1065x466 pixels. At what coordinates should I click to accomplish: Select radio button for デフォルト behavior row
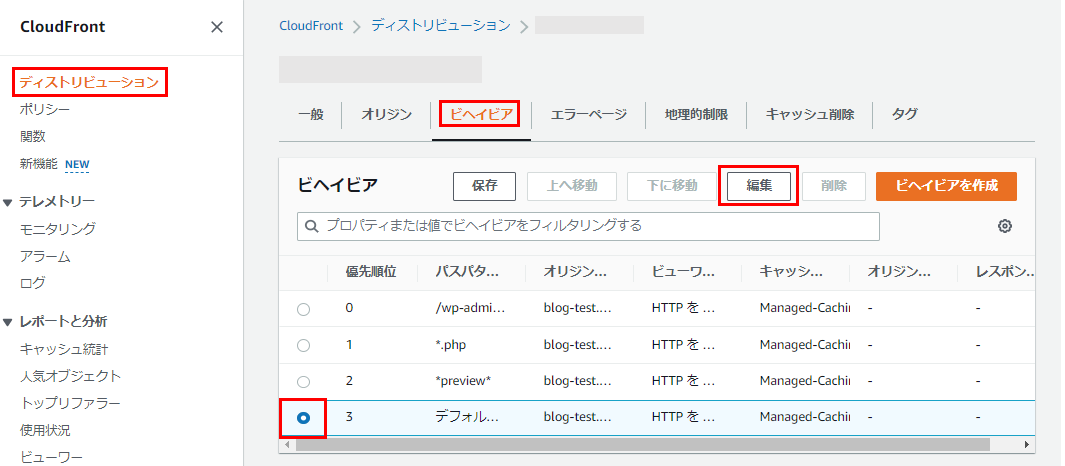[x=303, y=418]
